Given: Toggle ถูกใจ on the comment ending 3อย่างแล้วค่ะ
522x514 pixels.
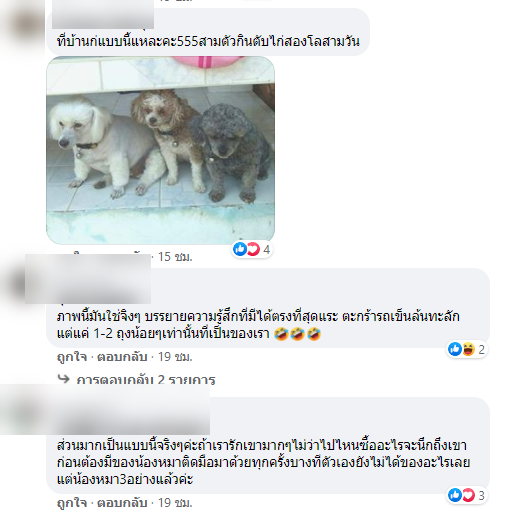Looking at the screenshot, I should tap(72, 503).
